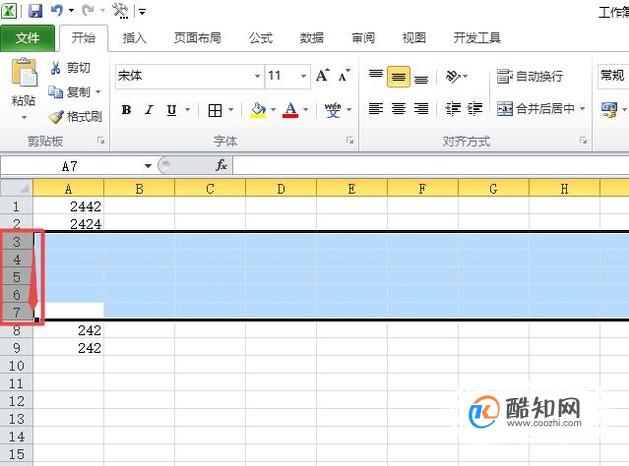Toggle Italic formatting
The image size is (629, 466).
pyautogui.click(x=149, y=109)
